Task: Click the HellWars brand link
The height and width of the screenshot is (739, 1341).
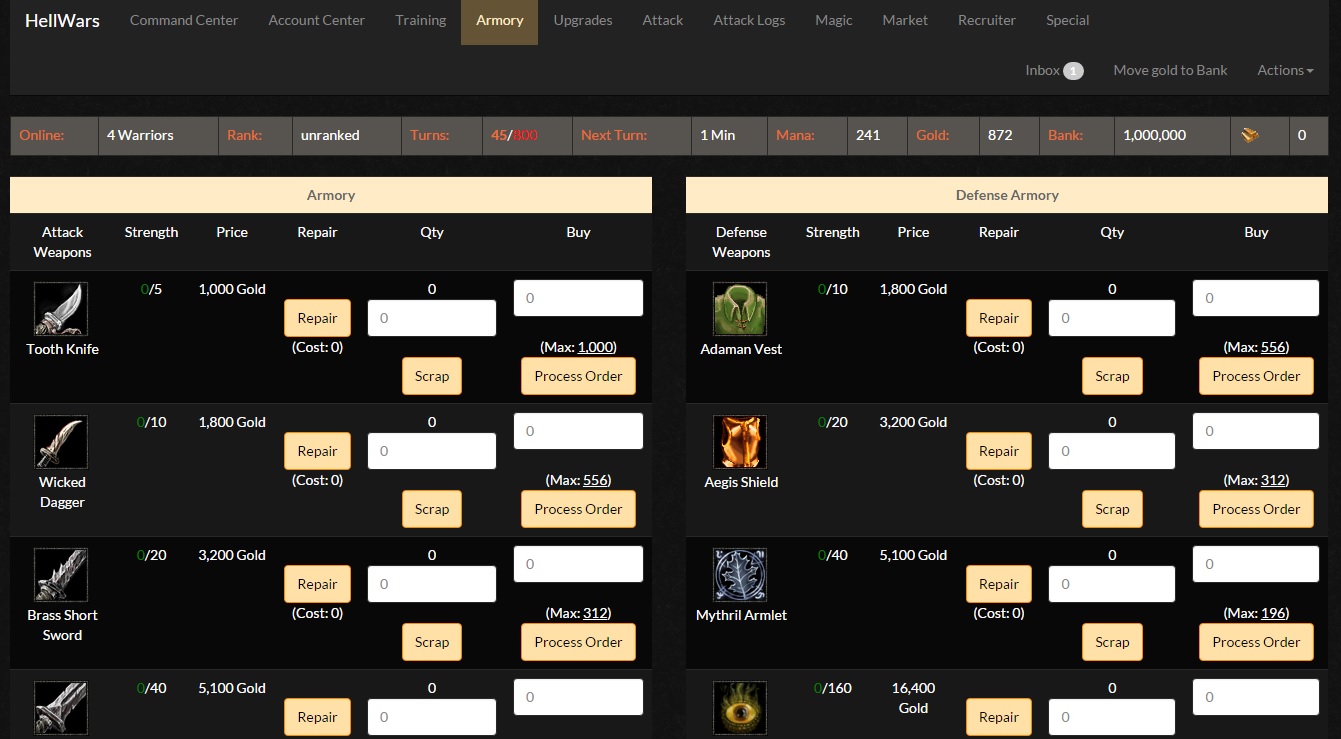Action: point(62,20)
